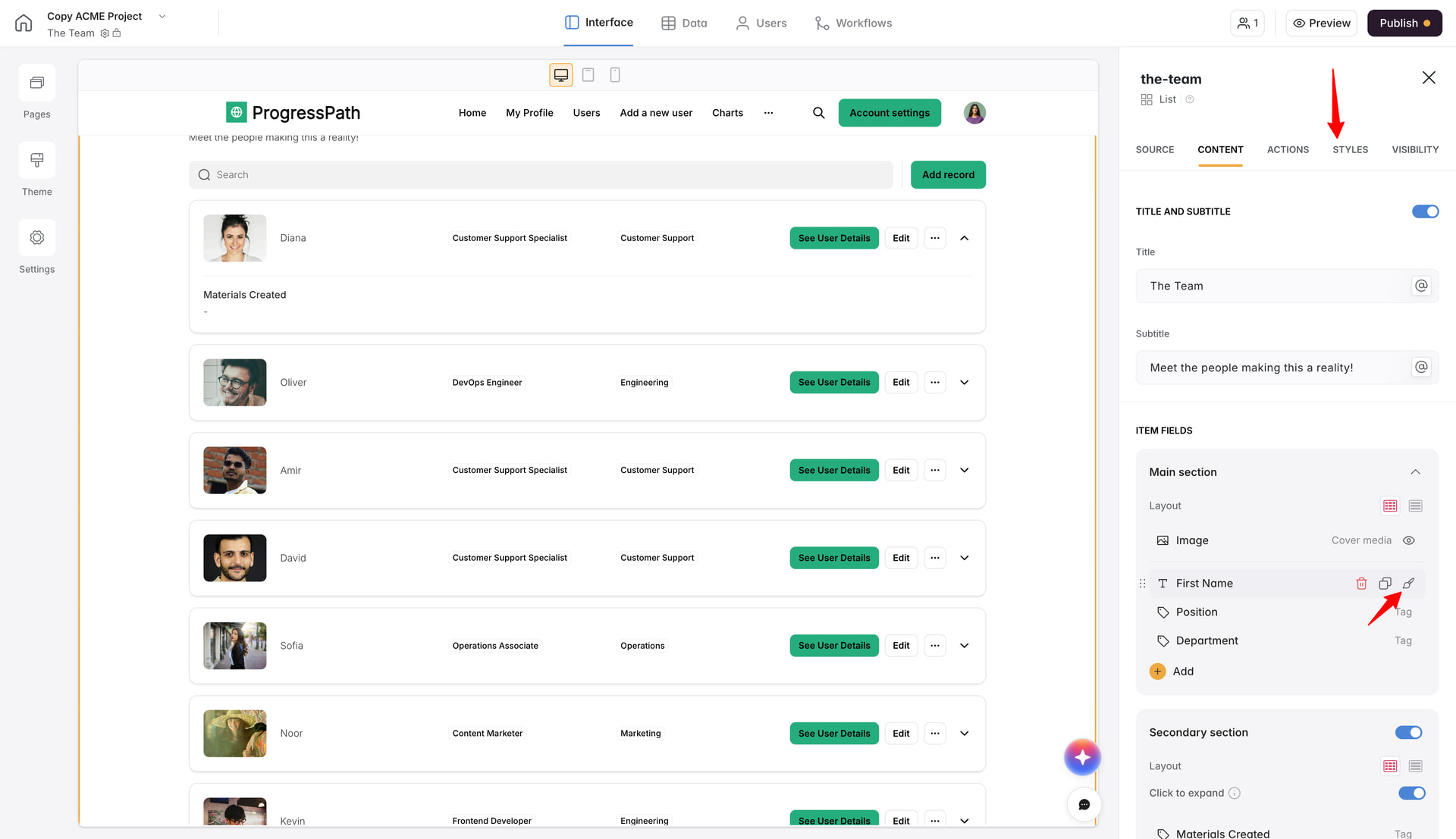Image resolution: width=1456 pixels, height=839 pixels.
Task: Click the Publish button
Action: [1404, 23]
